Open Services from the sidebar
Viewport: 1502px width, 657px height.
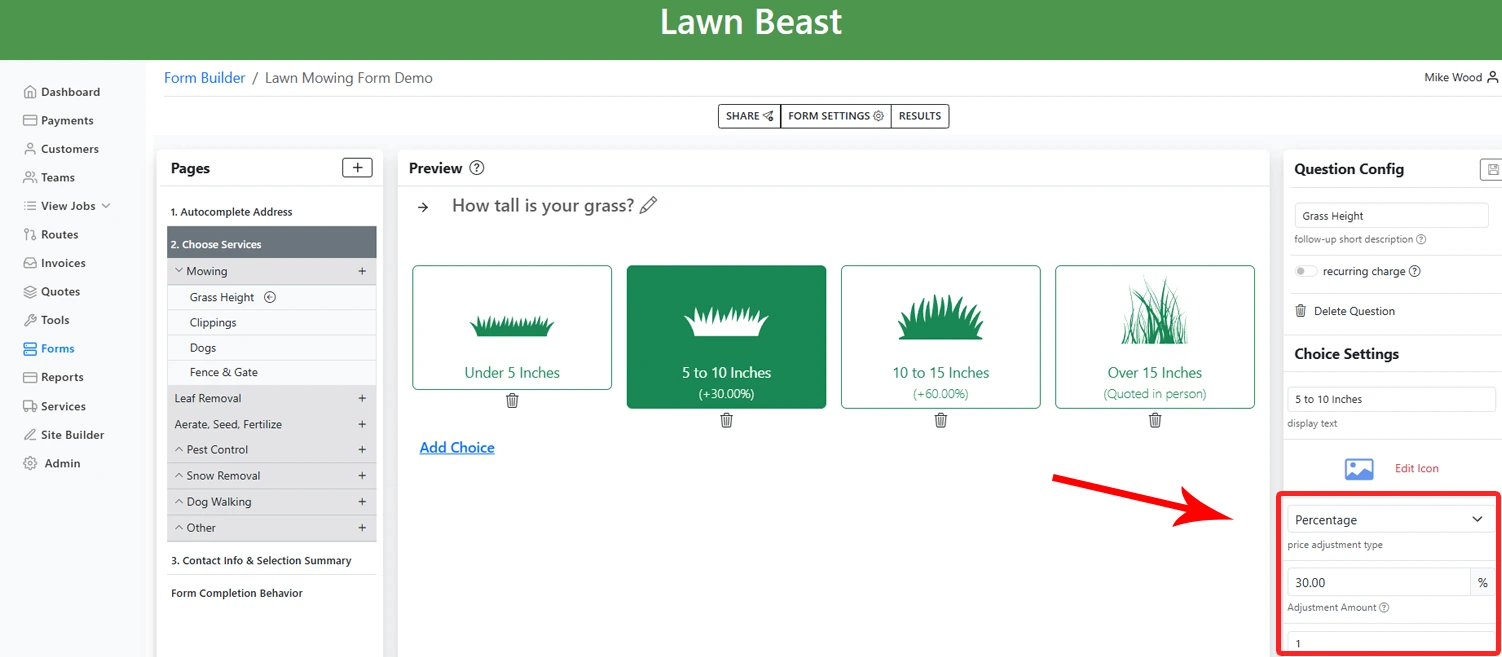point(55,406)
